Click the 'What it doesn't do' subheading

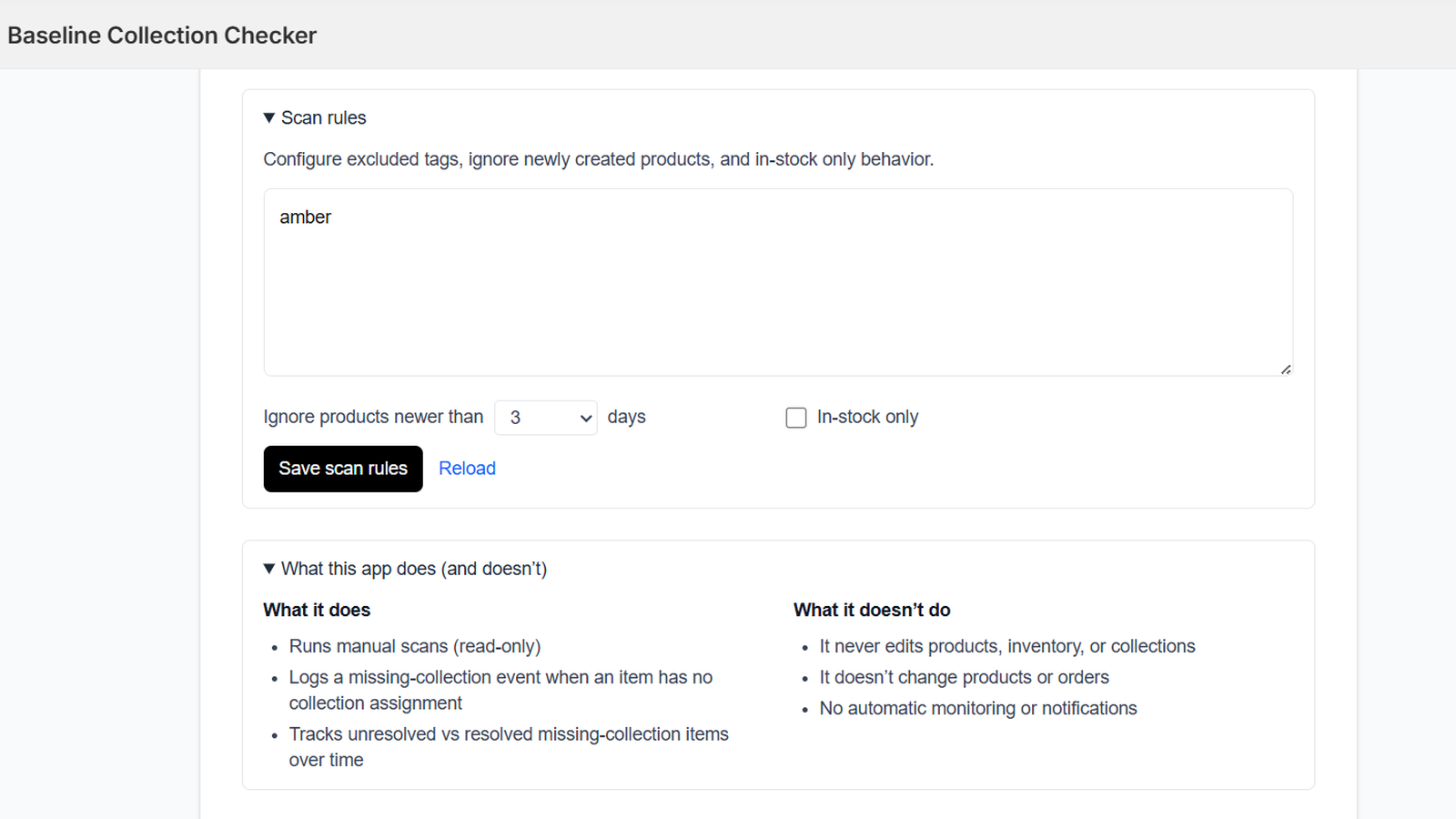[872, 610]
